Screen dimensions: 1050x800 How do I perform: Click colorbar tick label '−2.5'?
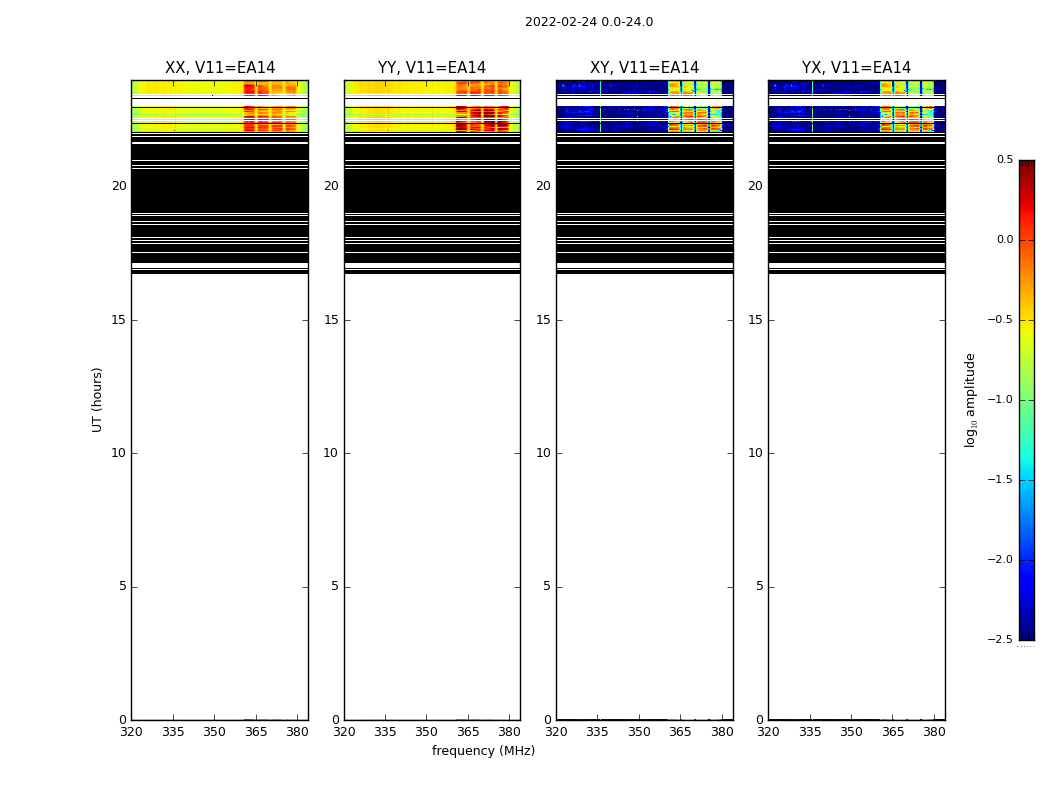pyautogui.click(x=1000, y=639)
